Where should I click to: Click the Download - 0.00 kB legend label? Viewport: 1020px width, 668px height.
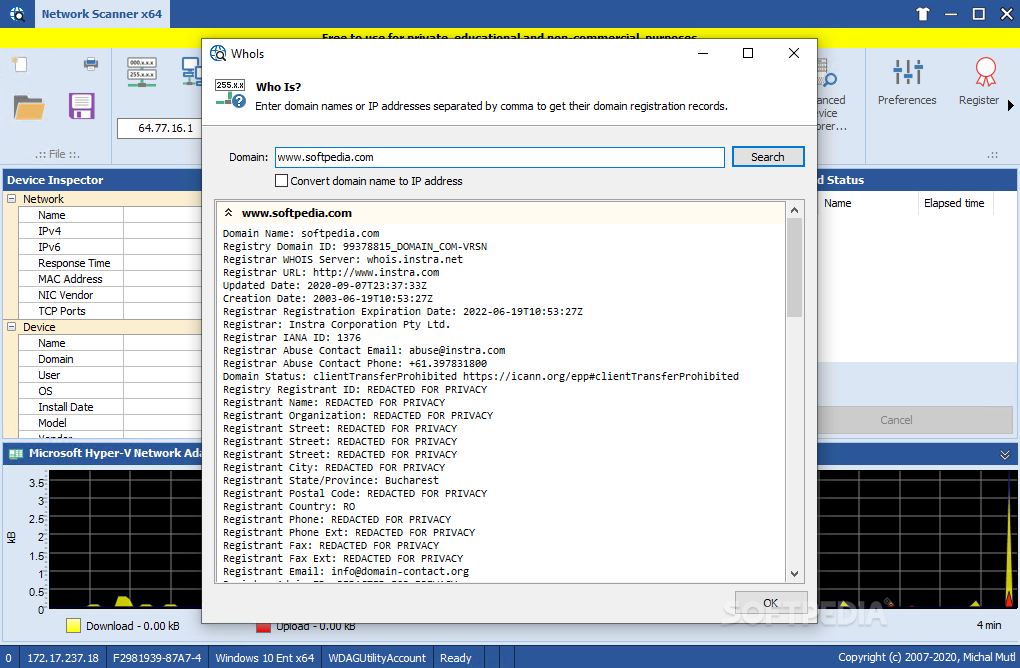pyautogui.click(x=133, y=626)
